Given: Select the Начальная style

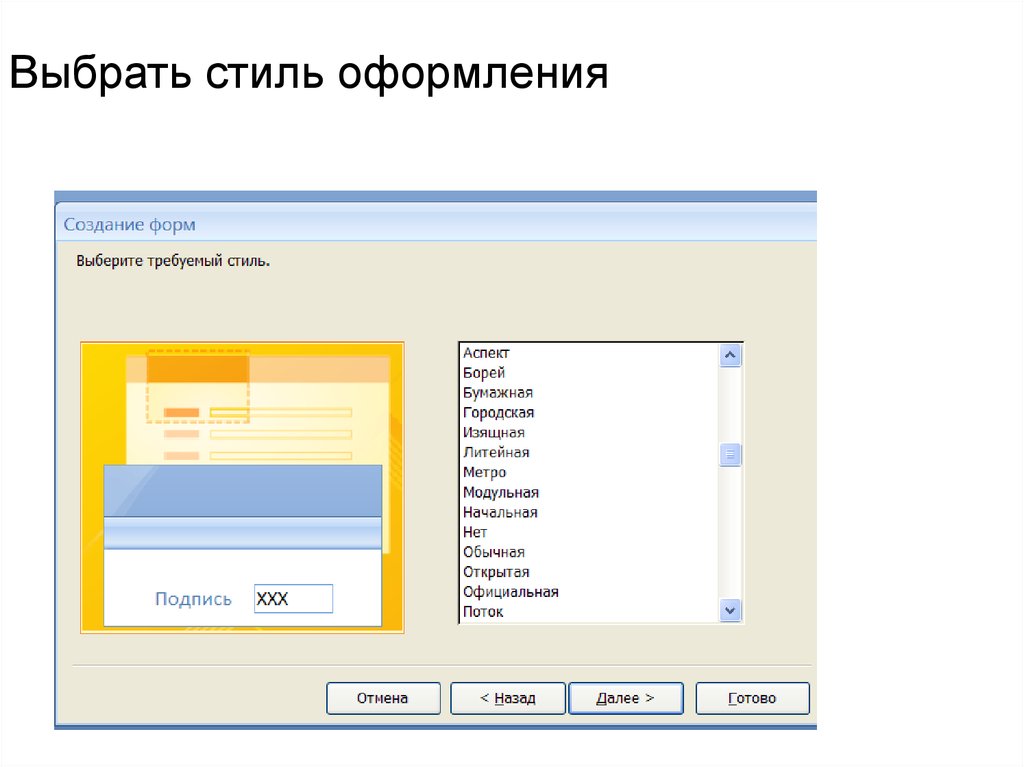Looking at the screenshot, I should tap(500, 513).
